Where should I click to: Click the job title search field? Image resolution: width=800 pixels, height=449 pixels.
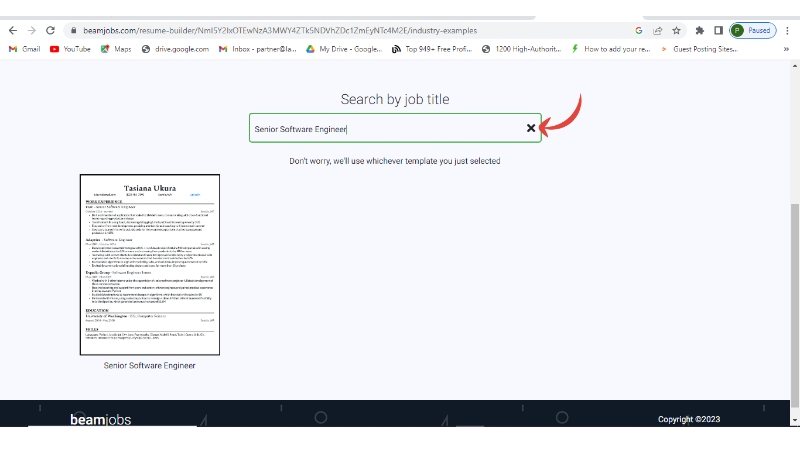pos(385,128)
